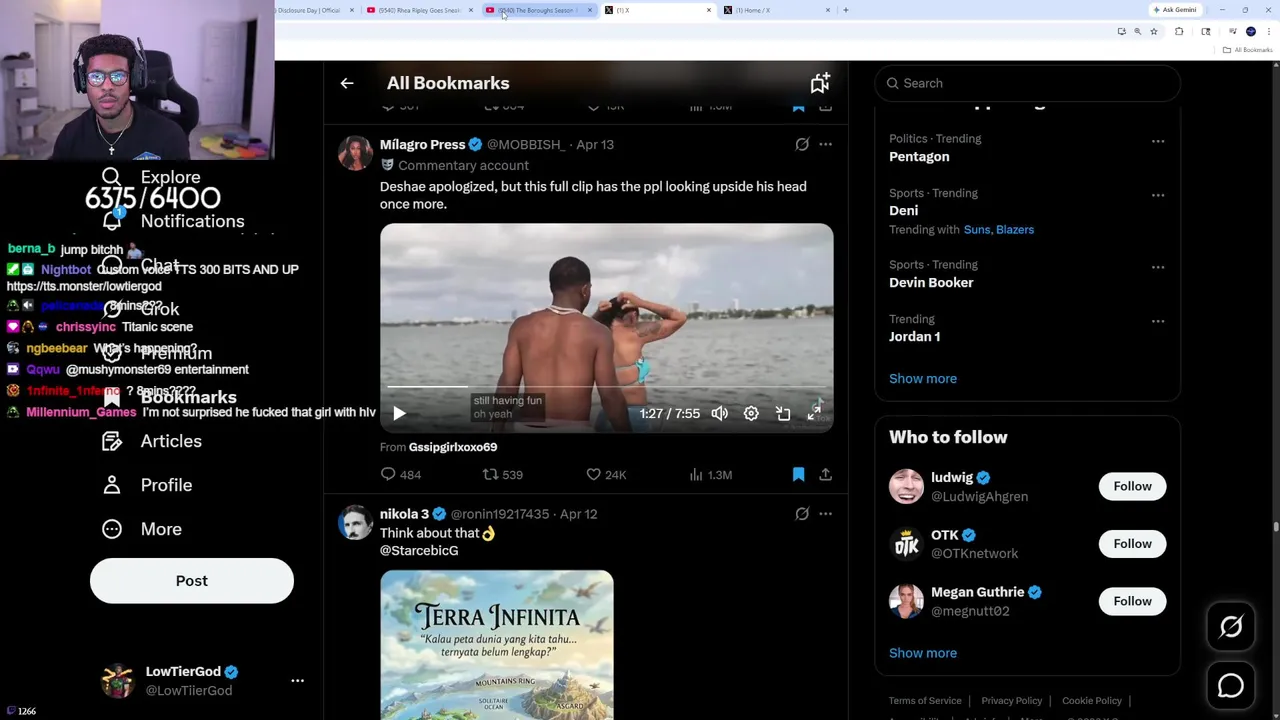Share the Mílagro Press post
The height and width of the screenshot is (720, 1280).
click(825, 475)
